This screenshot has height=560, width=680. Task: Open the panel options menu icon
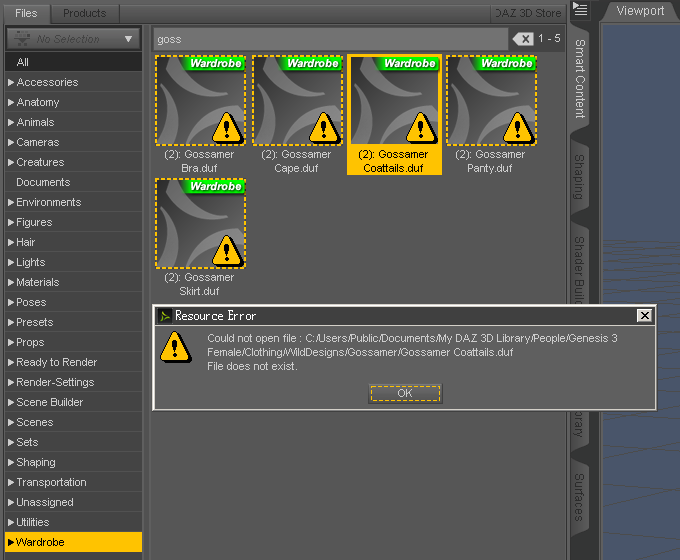tap(580, 9)
